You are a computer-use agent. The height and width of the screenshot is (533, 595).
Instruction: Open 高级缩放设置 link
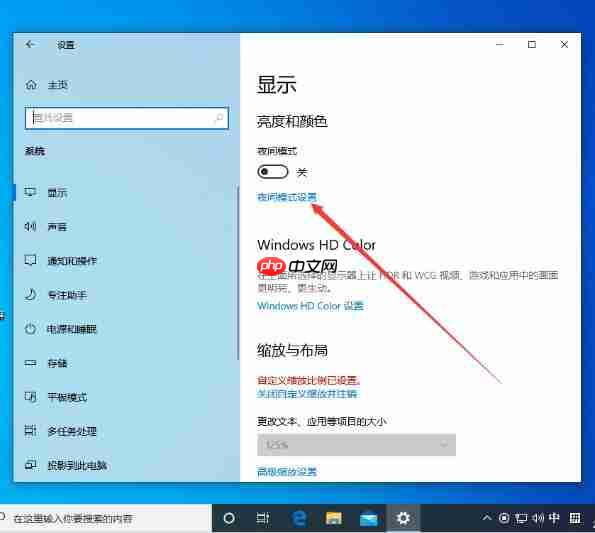(x=287, y=472)
